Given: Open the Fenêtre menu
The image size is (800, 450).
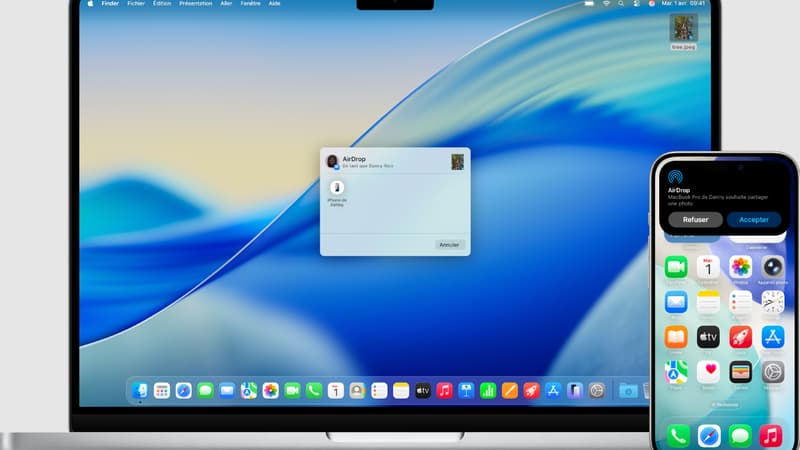Looking at the screenshot, I should coord(250,4).
